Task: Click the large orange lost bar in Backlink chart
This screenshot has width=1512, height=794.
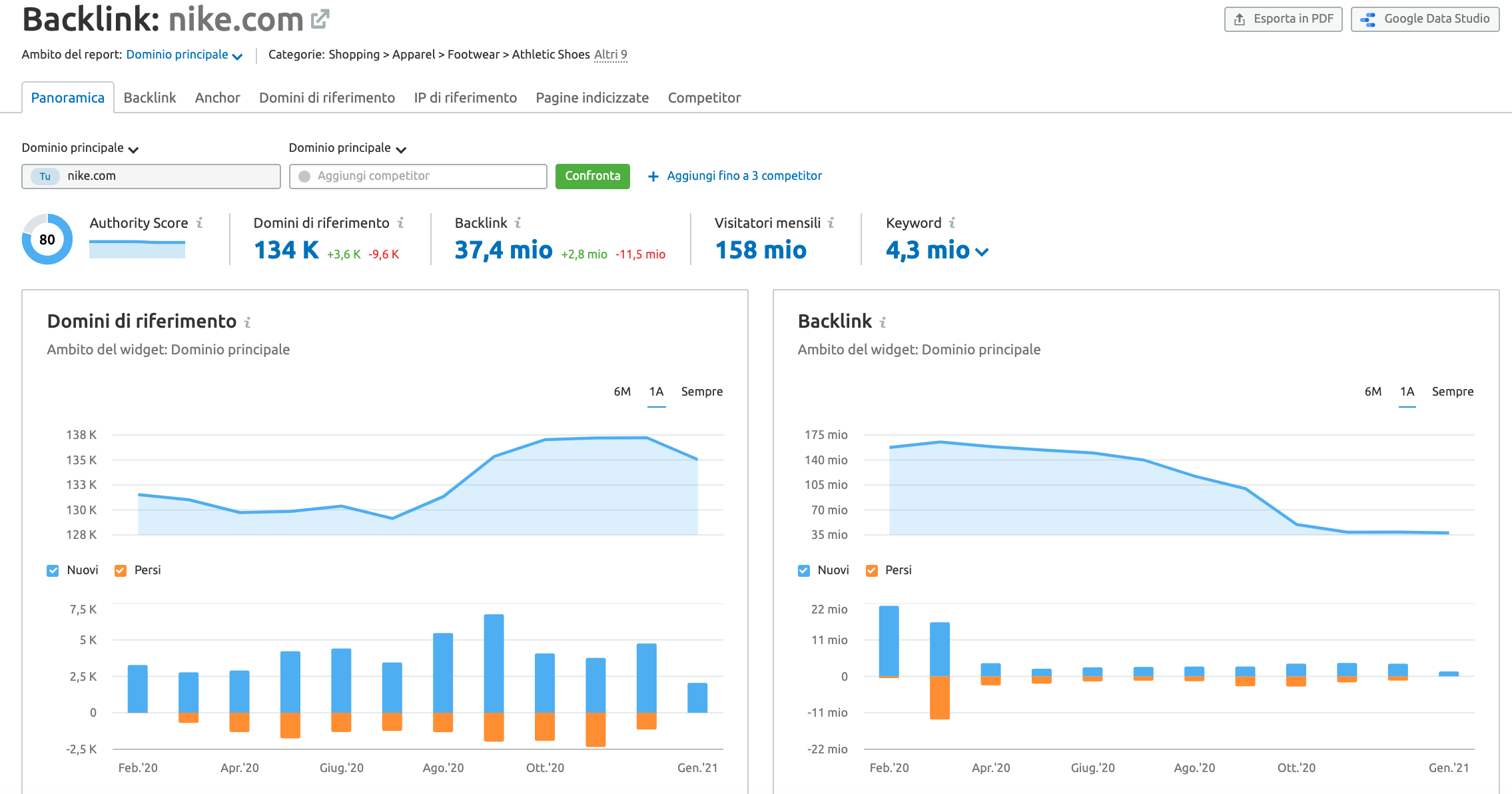Action: click(939, 697)
